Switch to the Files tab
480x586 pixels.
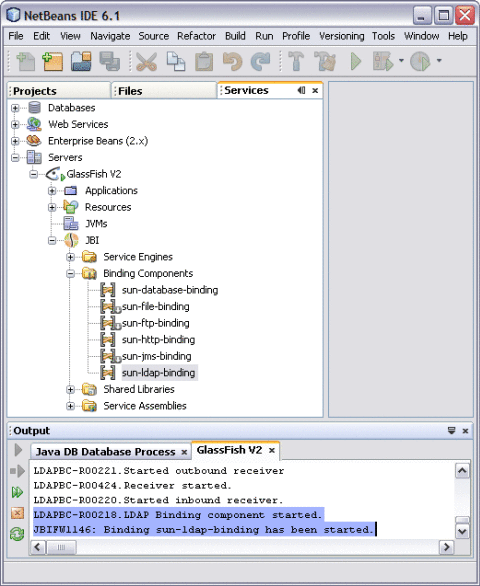coord(164,91)
